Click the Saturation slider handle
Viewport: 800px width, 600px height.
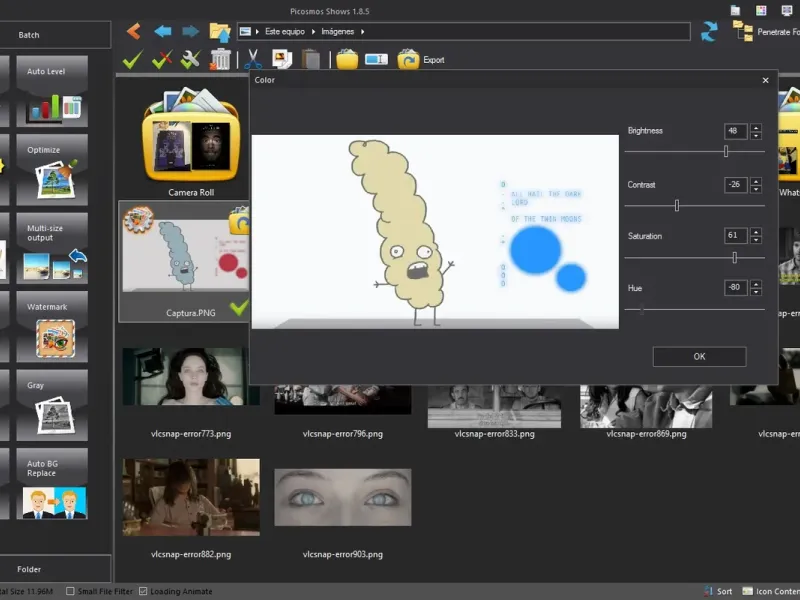tap(735, 257)
